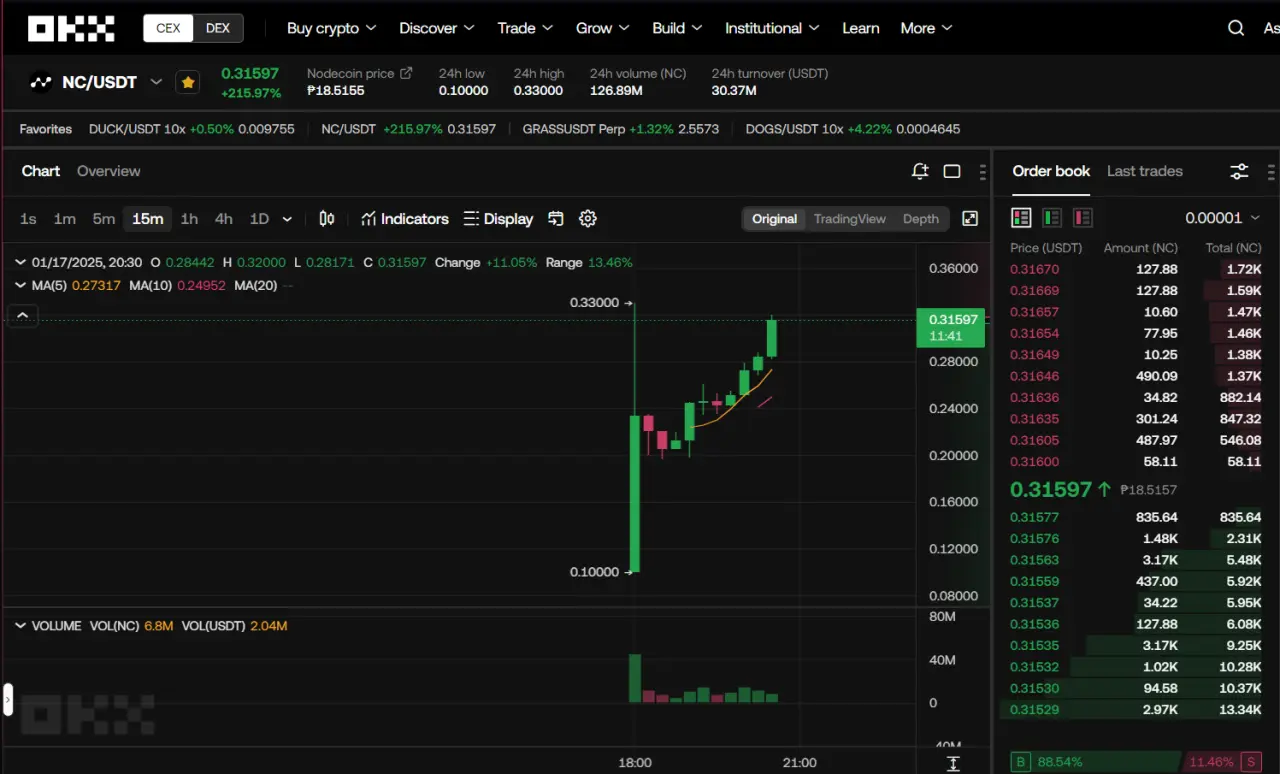The width and height of the screenshot is (1280, 774).
Task: Open the Trade menu
Action: (x=525, y=28)
